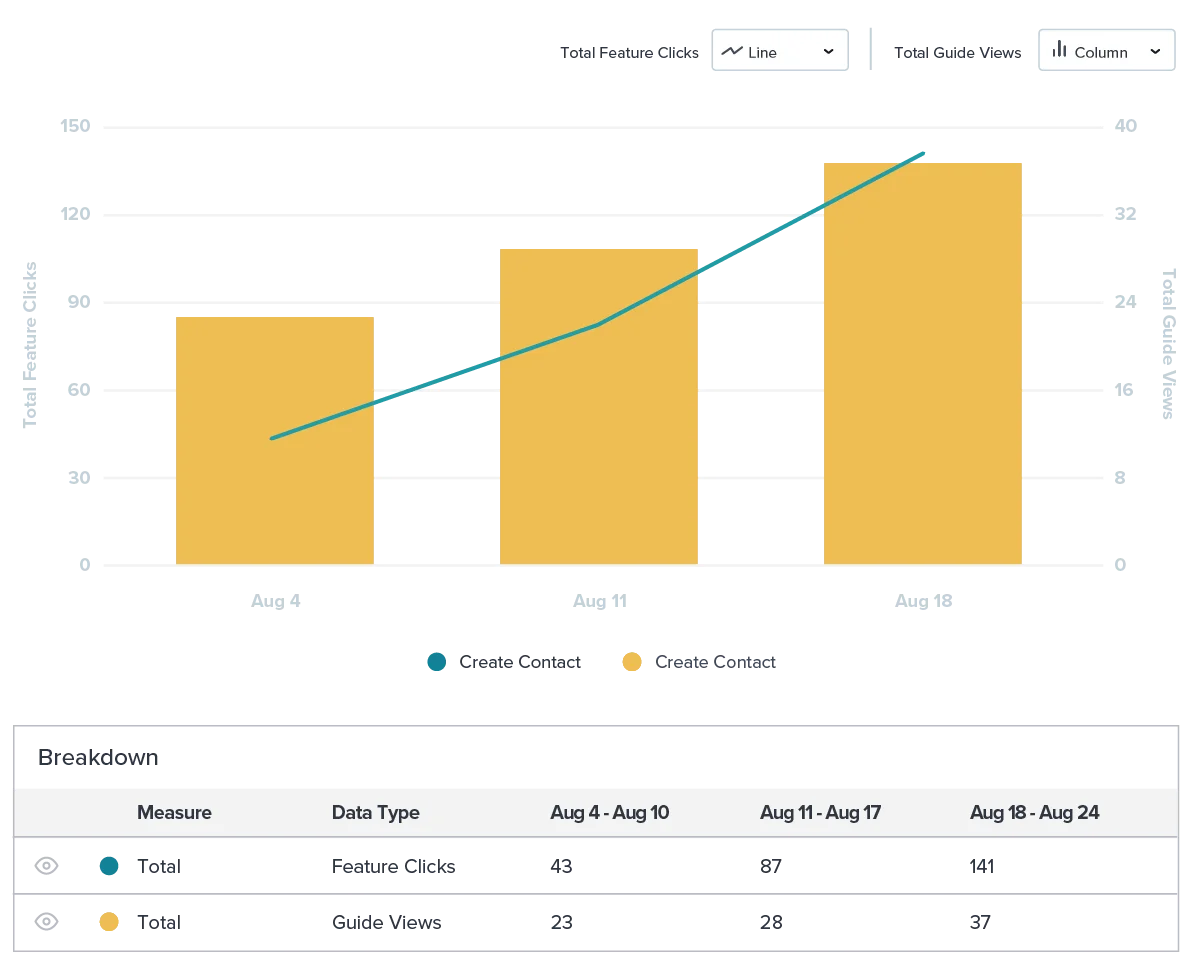Sort by the Data Type column header

pyautogui.click(x=375, y=812)
